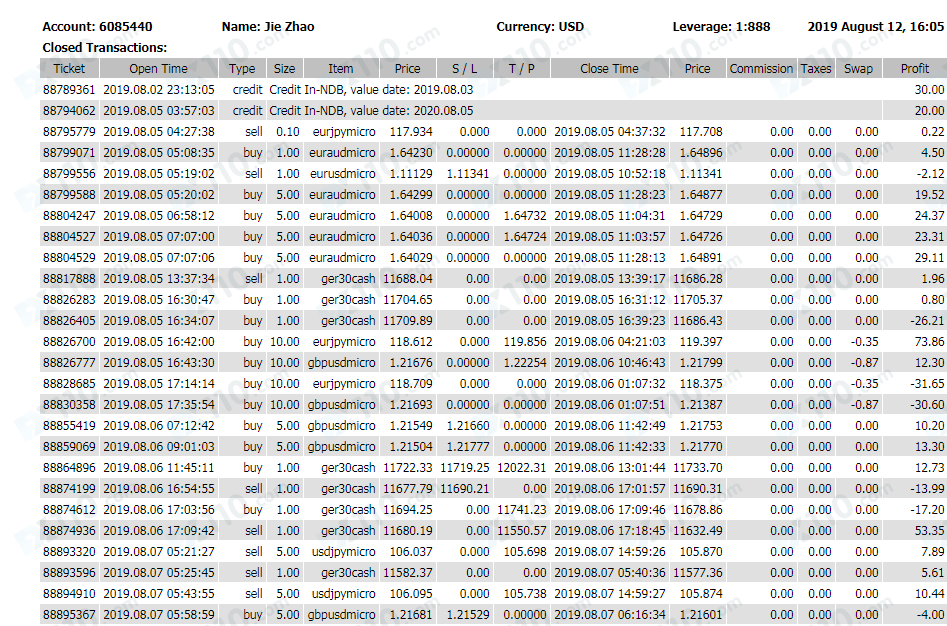Click ticket number 88789361
This screenshot has width=947, height=626.
click(69, 89)
